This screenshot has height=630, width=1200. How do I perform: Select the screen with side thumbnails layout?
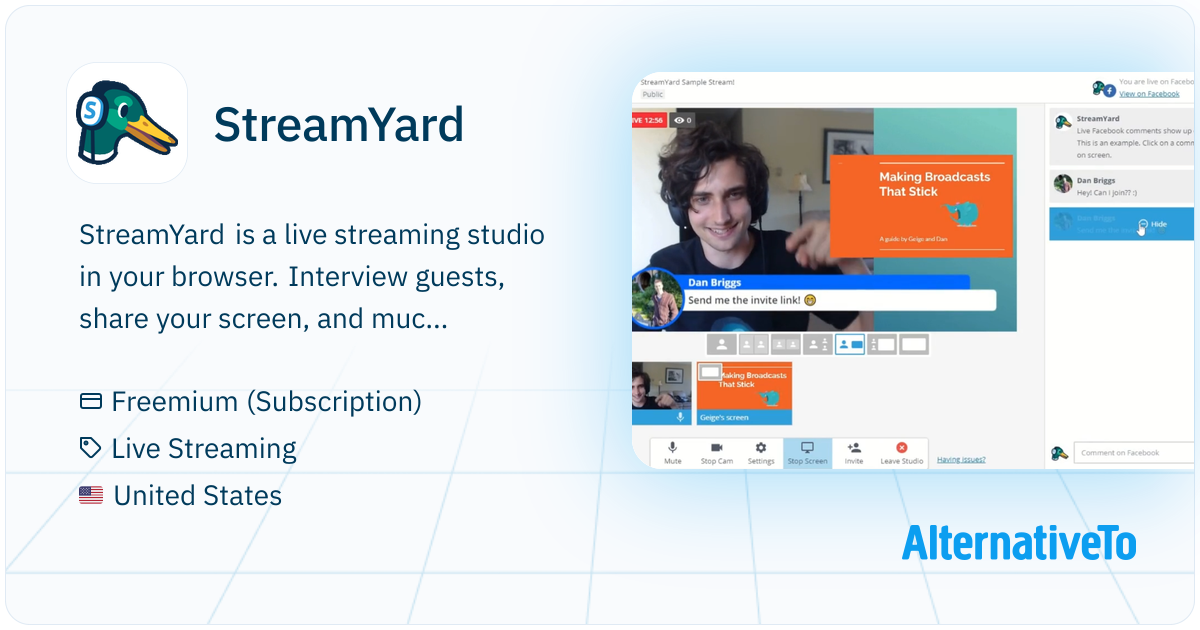click(x=882, y=344)
